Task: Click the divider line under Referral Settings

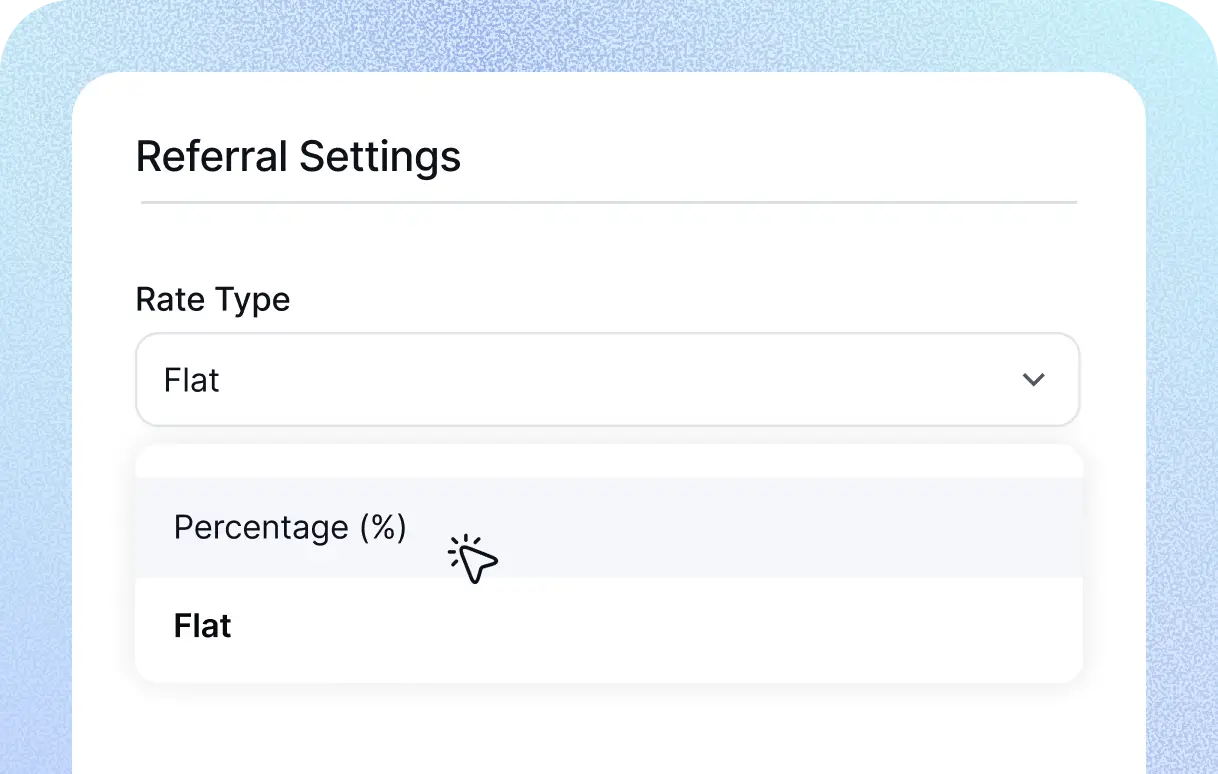Action: click(x=608, y=203)
